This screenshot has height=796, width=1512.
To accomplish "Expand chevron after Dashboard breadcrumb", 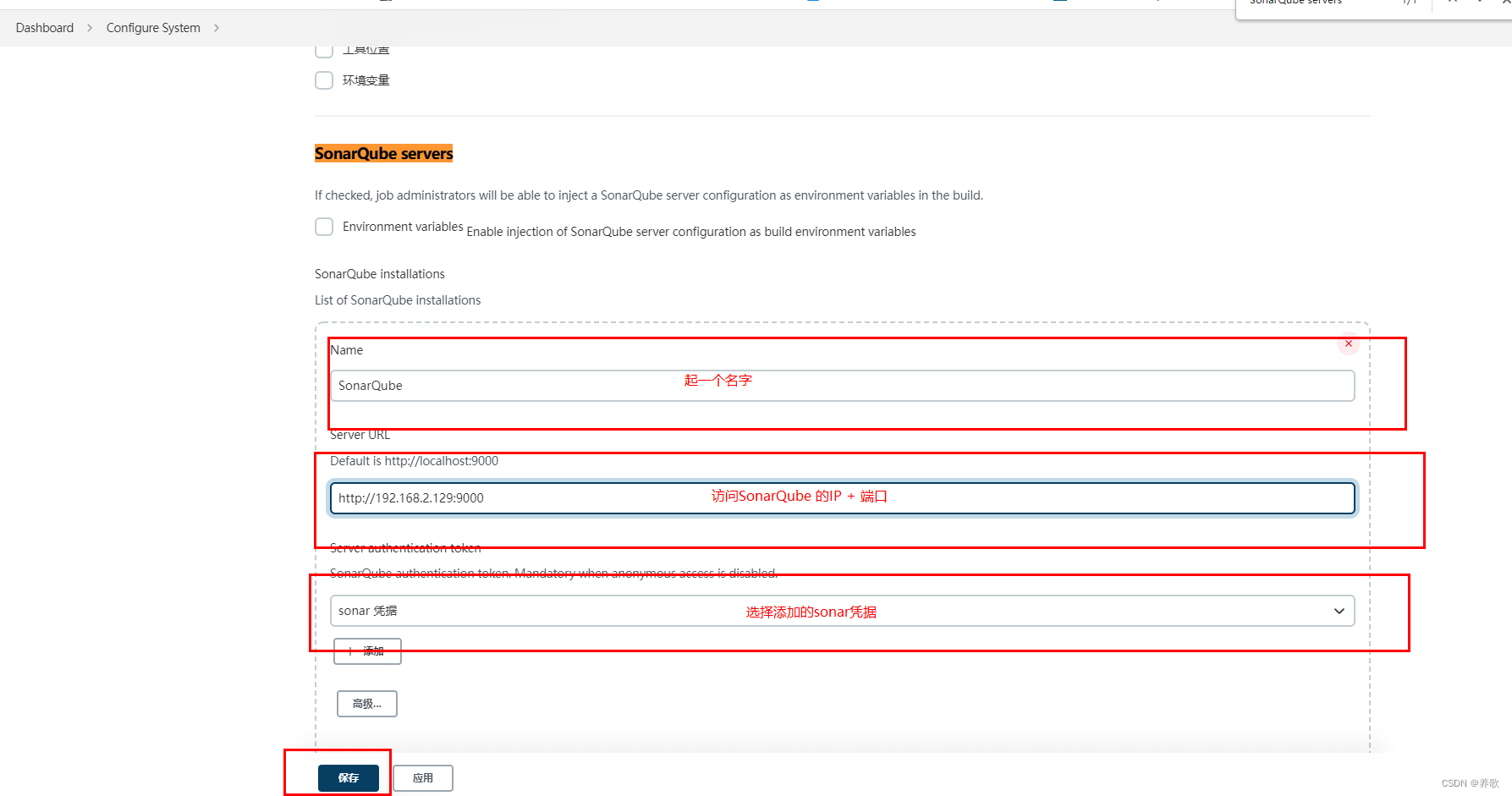I will (x=90, y=28).
